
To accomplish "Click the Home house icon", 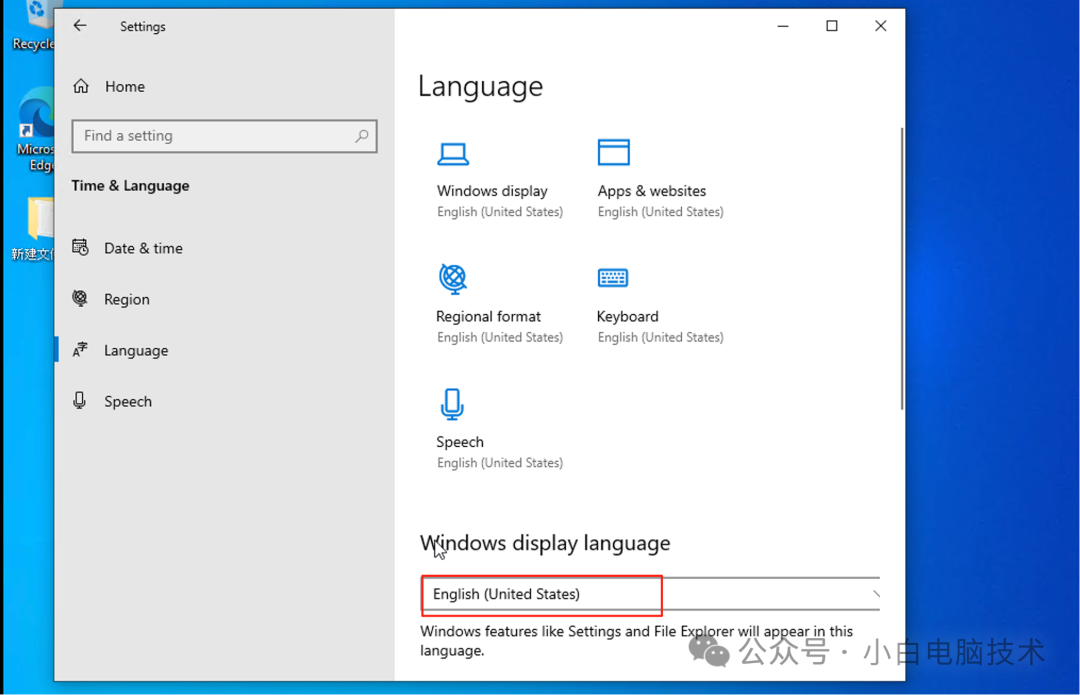I will 81,86.
